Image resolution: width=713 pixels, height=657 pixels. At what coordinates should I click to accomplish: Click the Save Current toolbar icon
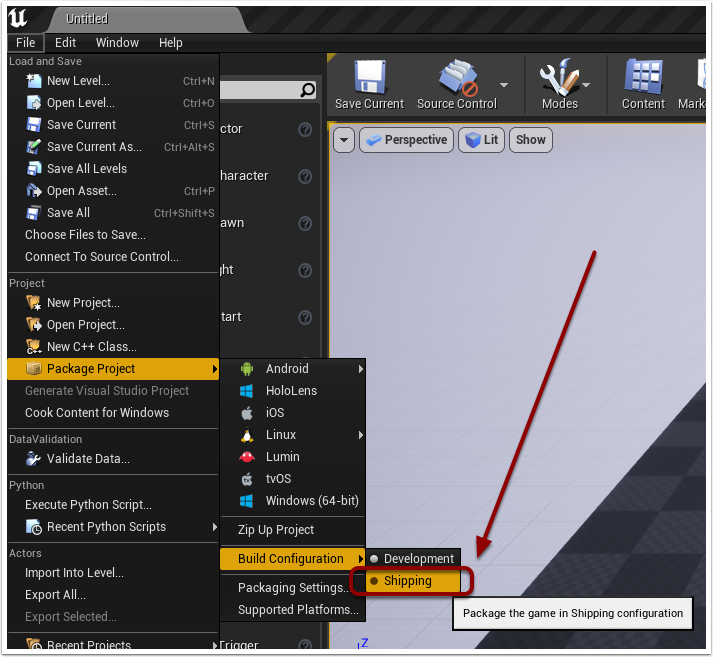tap(370, 77)
